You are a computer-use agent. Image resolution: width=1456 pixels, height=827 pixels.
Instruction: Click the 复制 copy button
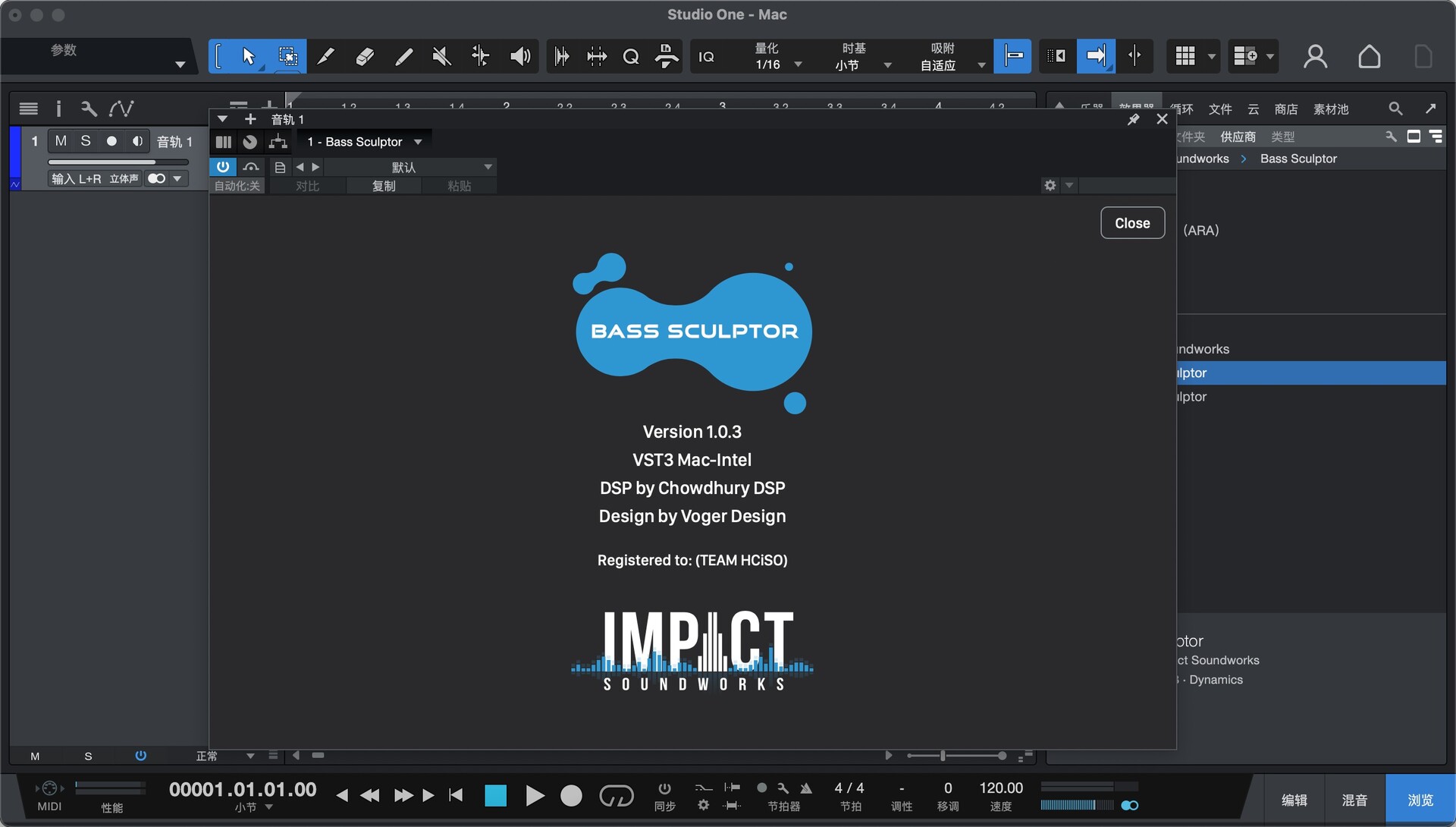[x=384, y=186]
